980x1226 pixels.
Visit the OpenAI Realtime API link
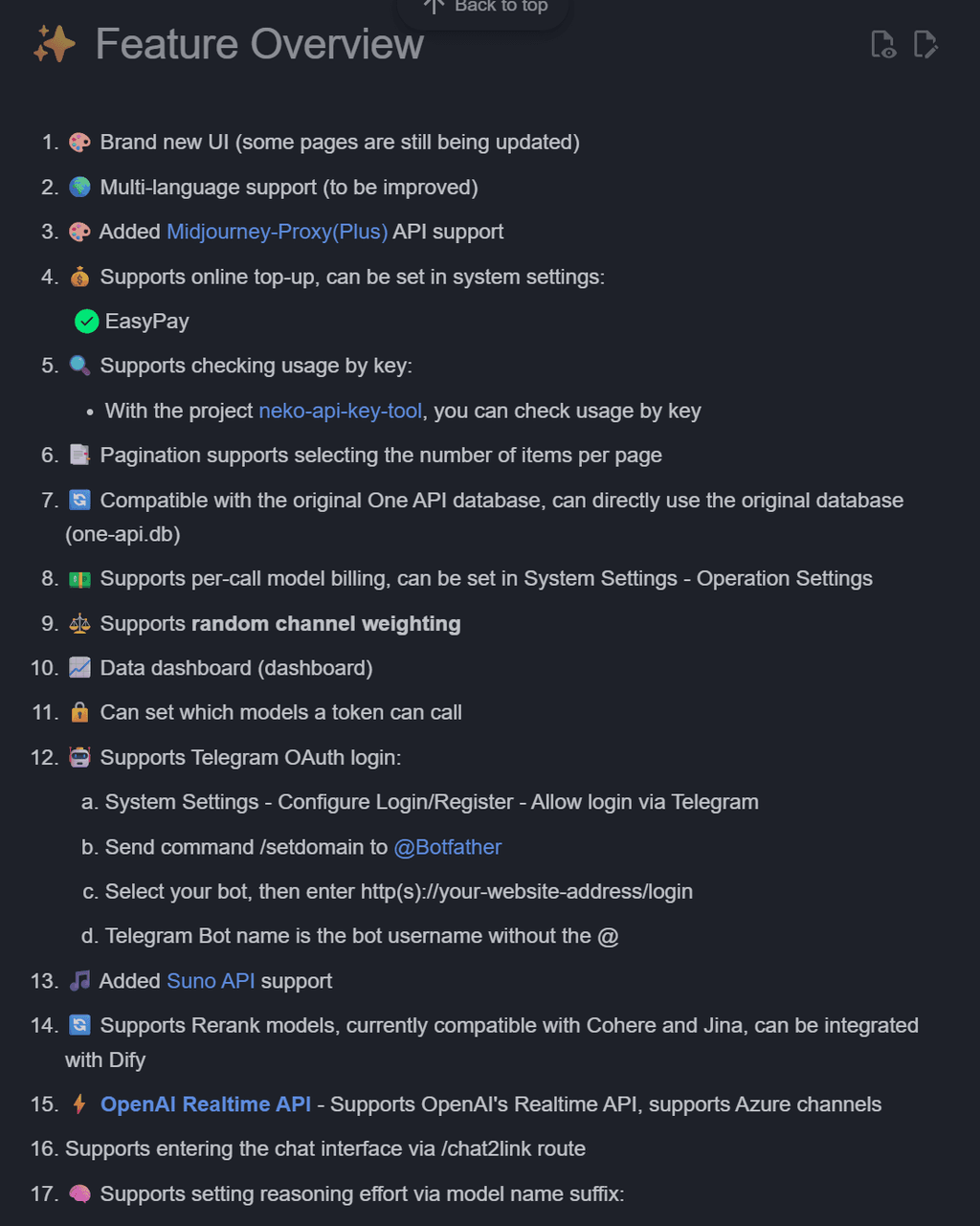205,1104
